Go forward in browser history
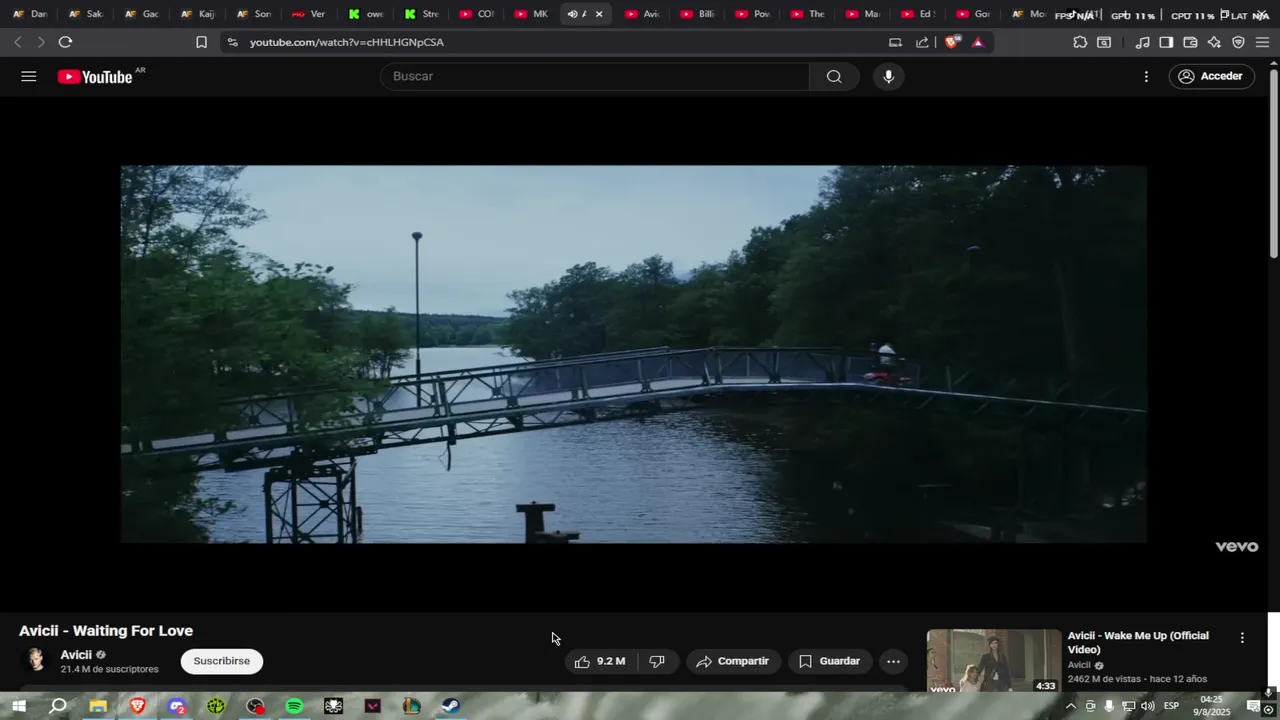The width and height of the screenshot is (1280, 720). point(40,42)
